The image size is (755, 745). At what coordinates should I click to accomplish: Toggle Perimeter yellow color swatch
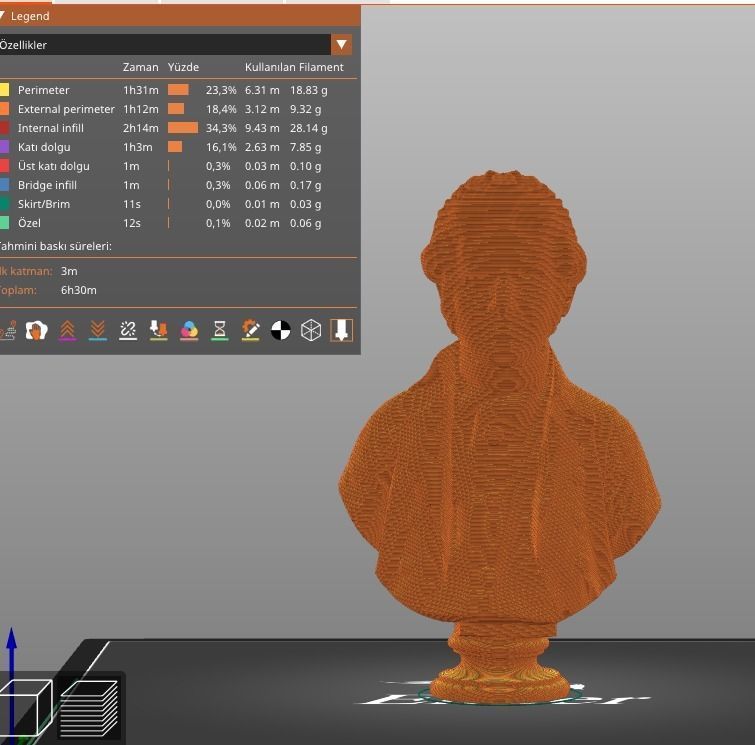4,90
